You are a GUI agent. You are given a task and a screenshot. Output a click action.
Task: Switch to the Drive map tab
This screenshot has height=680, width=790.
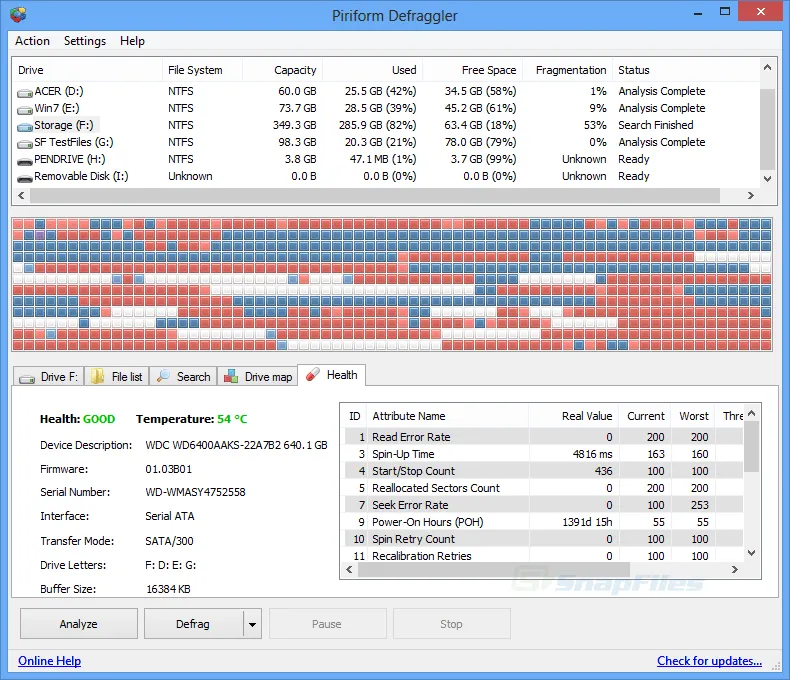[x=257, y=377]
